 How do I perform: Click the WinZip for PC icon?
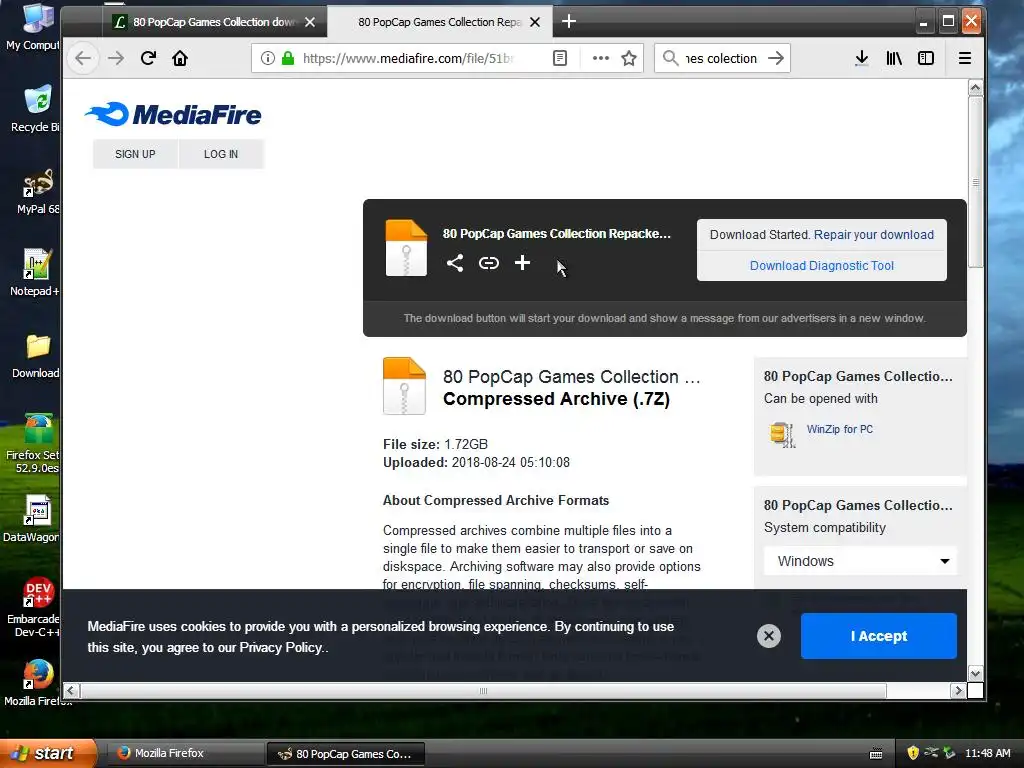(x=782, y=434)
